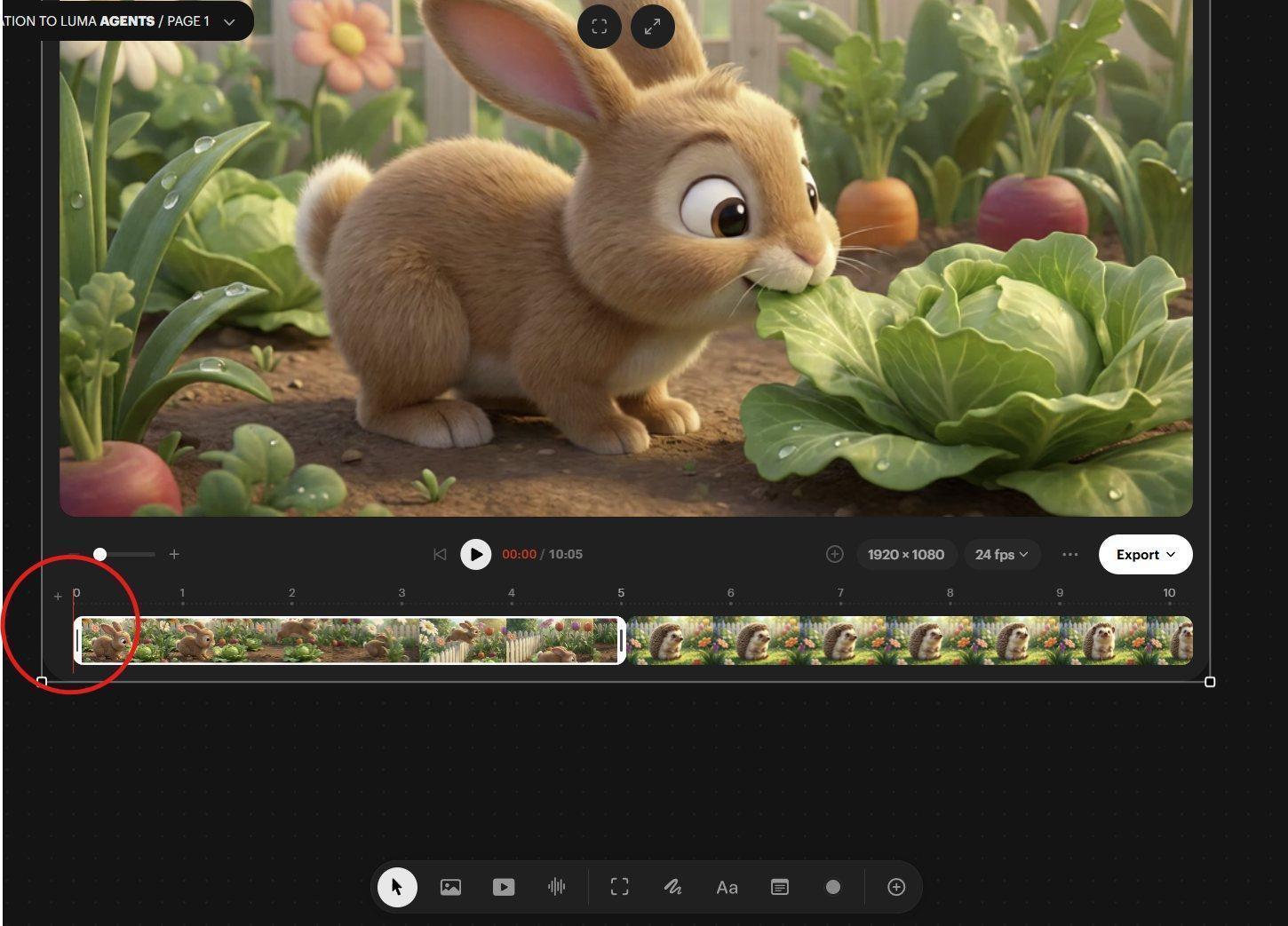1288x926 pixels.
Task: Play the video
Action: pyautogui.click(x=476, y=554)
